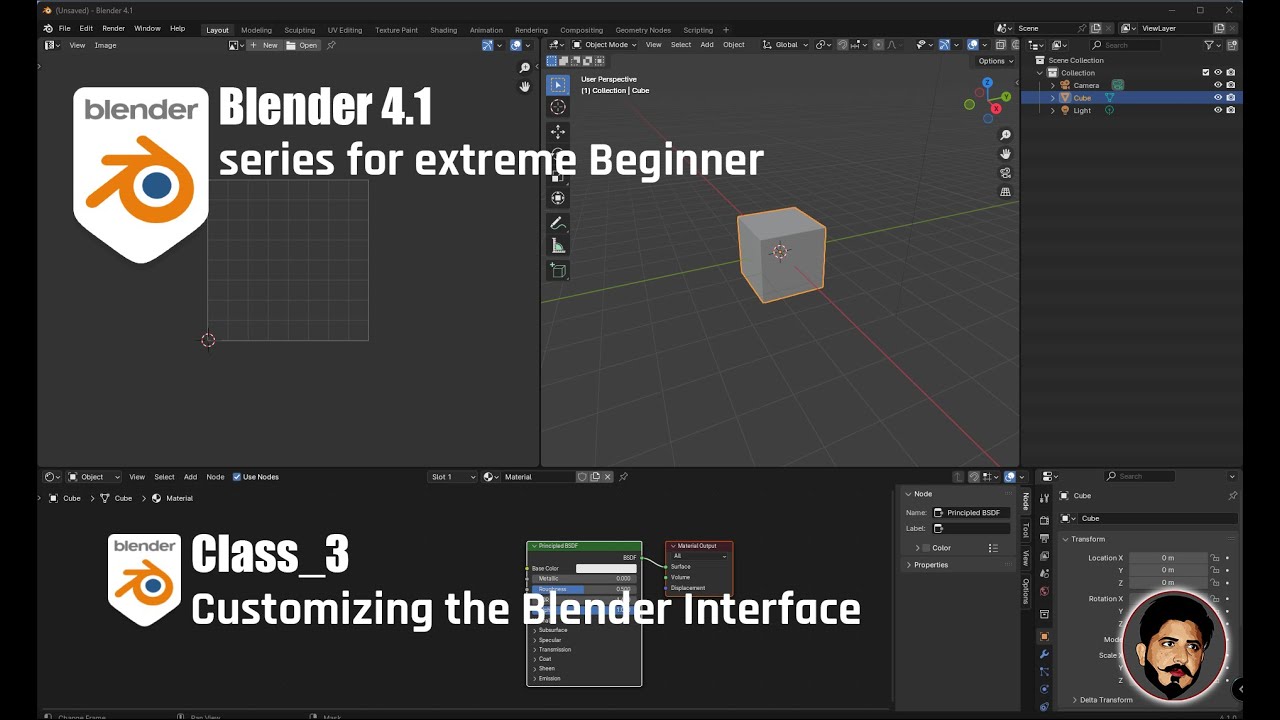Viewport: 1280px width, 720px height.
Task: Toggle lock for Location X
Action: 1215,558
